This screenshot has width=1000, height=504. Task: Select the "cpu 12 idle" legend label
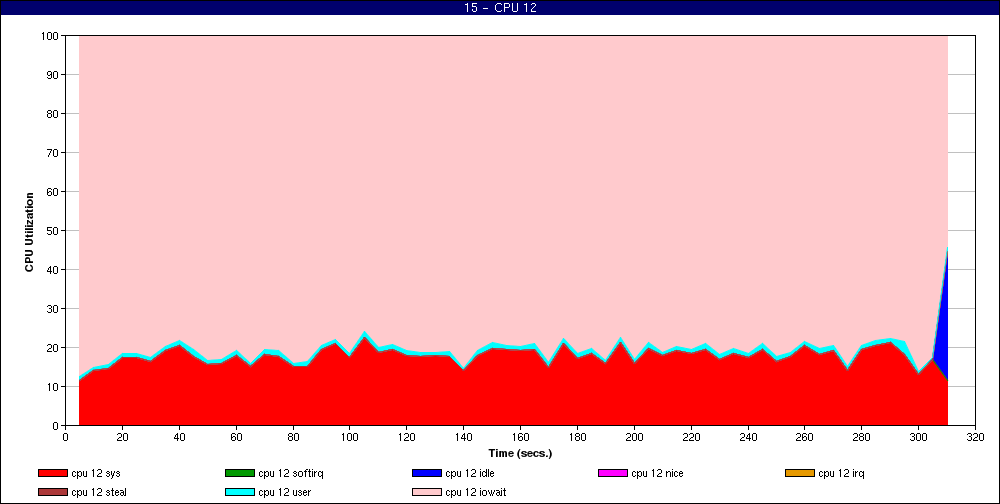(x=472, y=473)
